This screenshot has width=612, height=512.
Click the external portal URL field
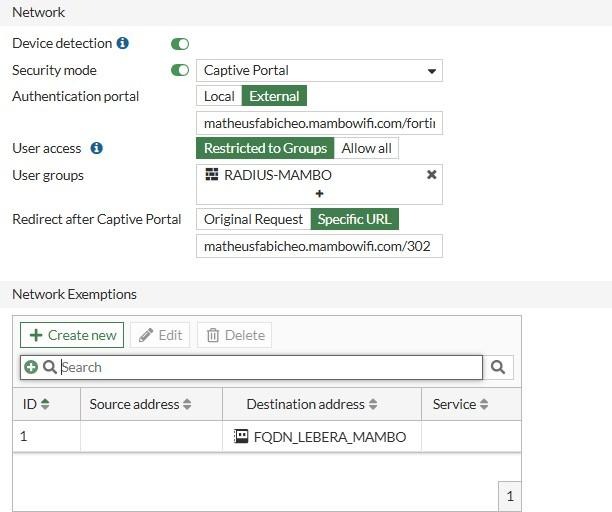click(x=319, y=122)
